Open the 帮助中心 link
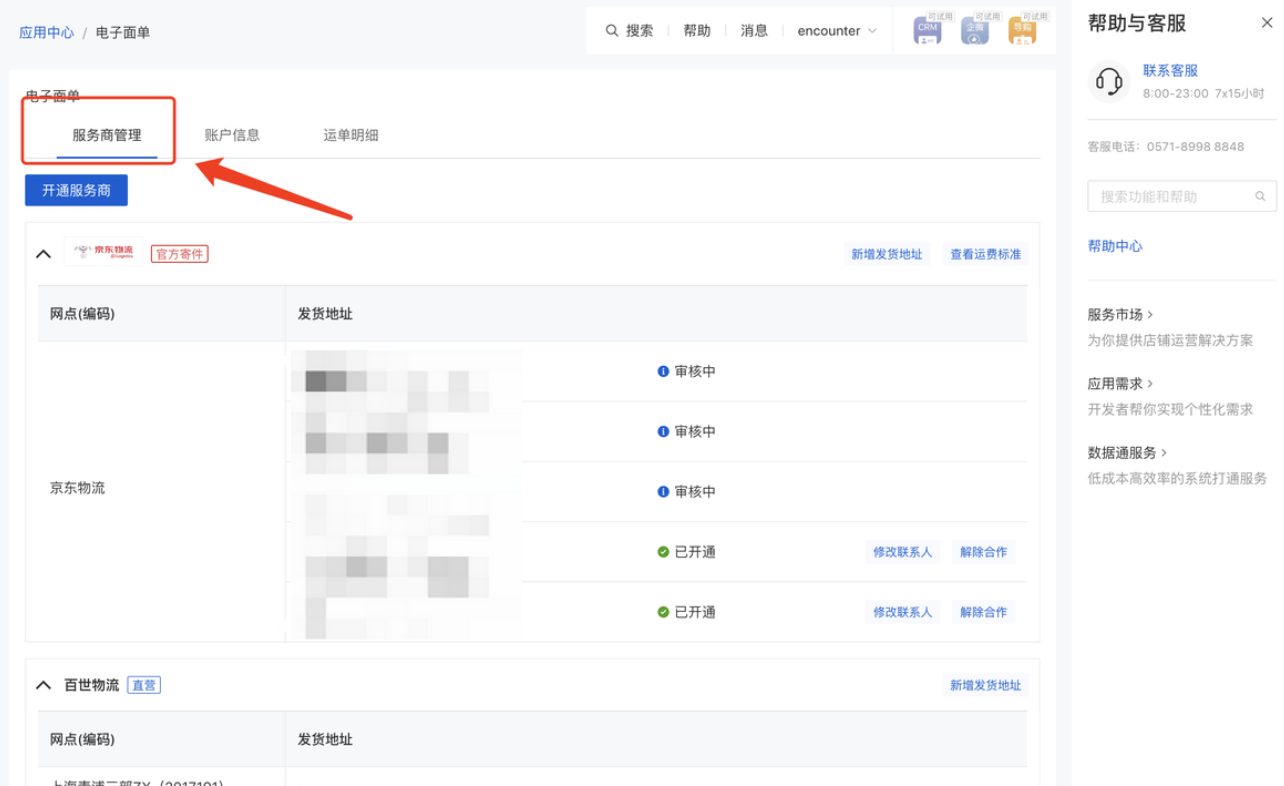Screen dimensions: 1284x786 (1115, 246)
